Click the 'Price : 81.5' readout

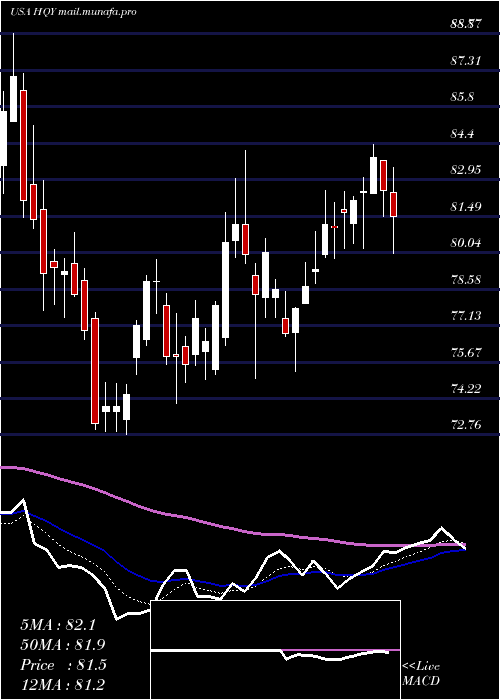(x=63, y=665)
